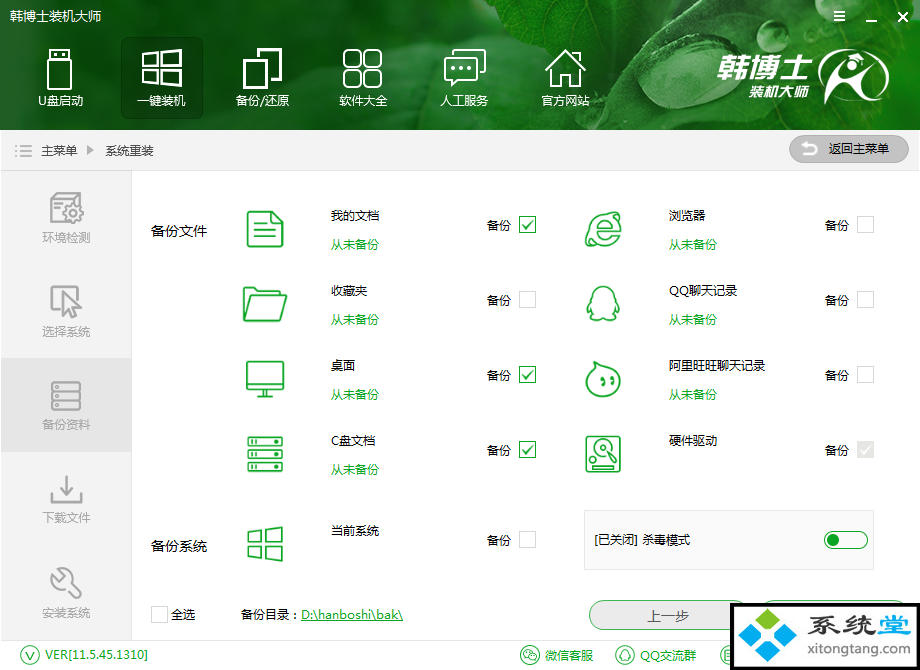Image resolution: width=920 pixels, height=670 pixels.
Task: Click the 收藏夹 folder icon
Action: tap(265, 304)
